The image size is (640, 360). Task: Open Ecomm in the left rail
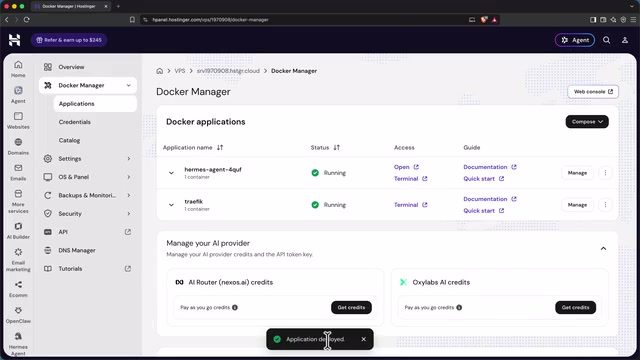tap(18, 289)
